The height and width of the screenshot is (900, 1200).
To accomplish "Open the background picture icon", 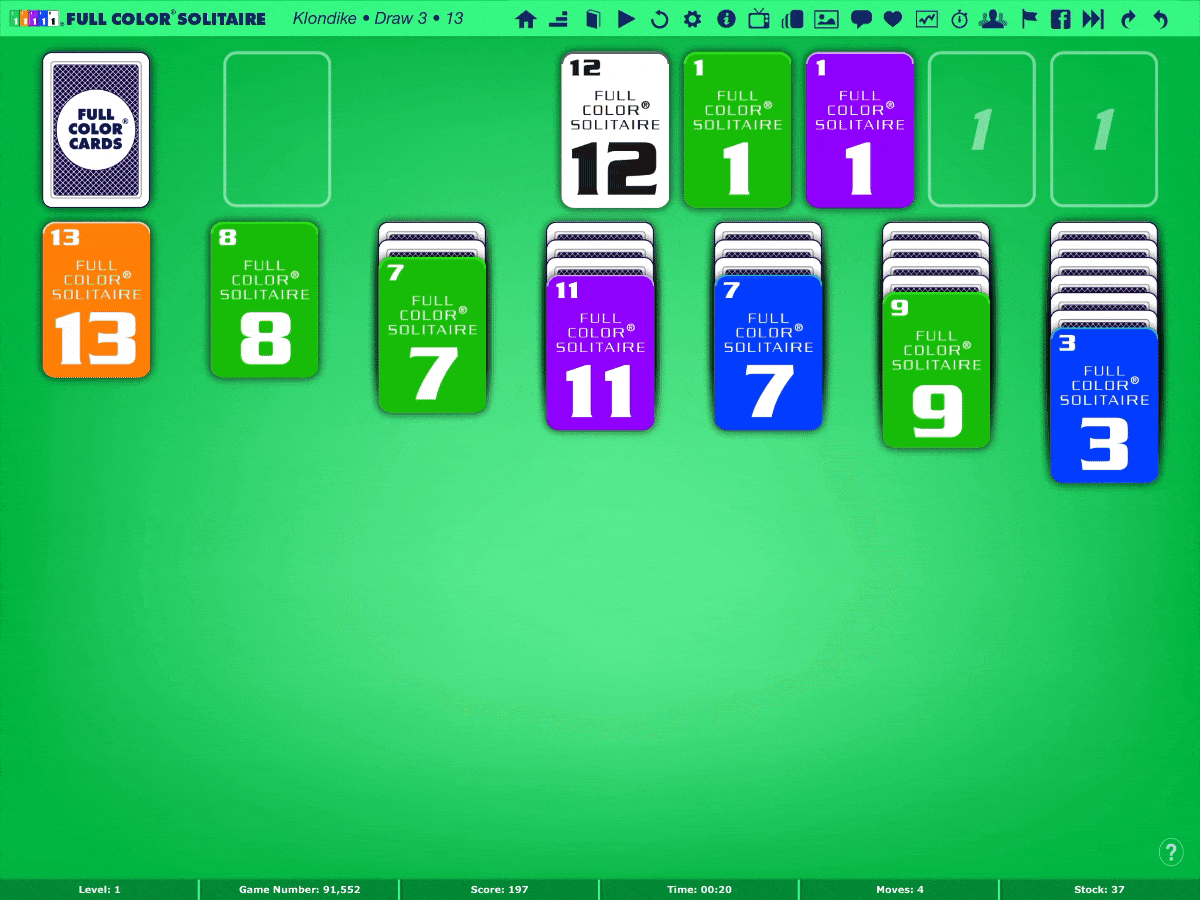I will [x=826, y=18].
